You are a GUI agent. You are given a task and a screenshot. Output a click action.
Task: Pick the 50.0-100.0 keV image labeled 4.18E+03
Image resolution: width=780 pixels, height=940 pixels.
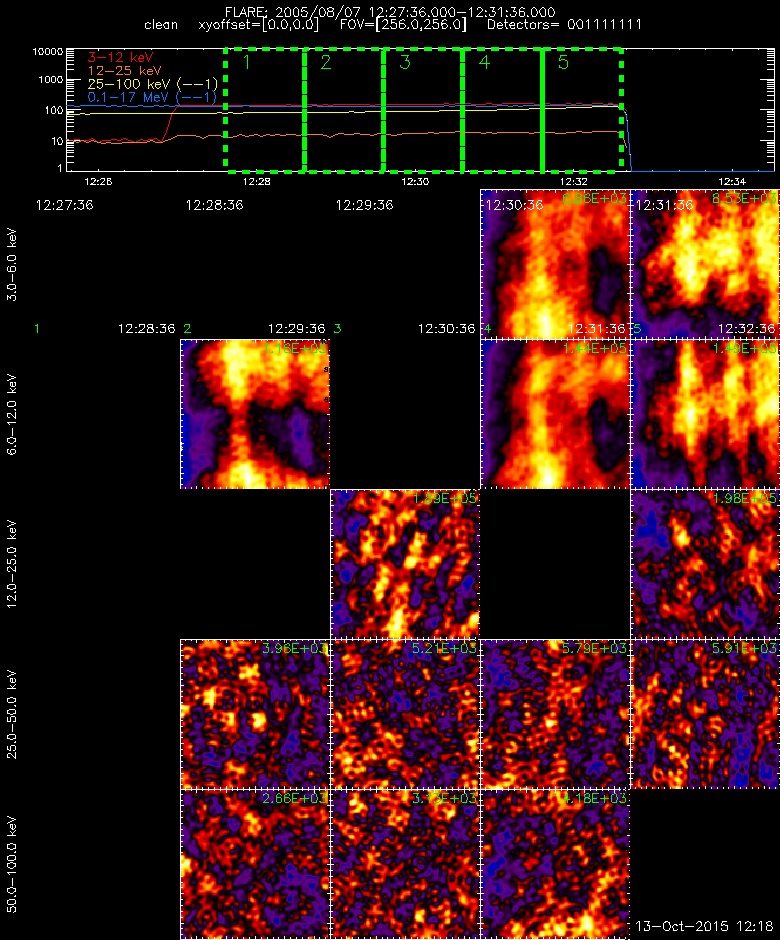click(x=555, y=864)
